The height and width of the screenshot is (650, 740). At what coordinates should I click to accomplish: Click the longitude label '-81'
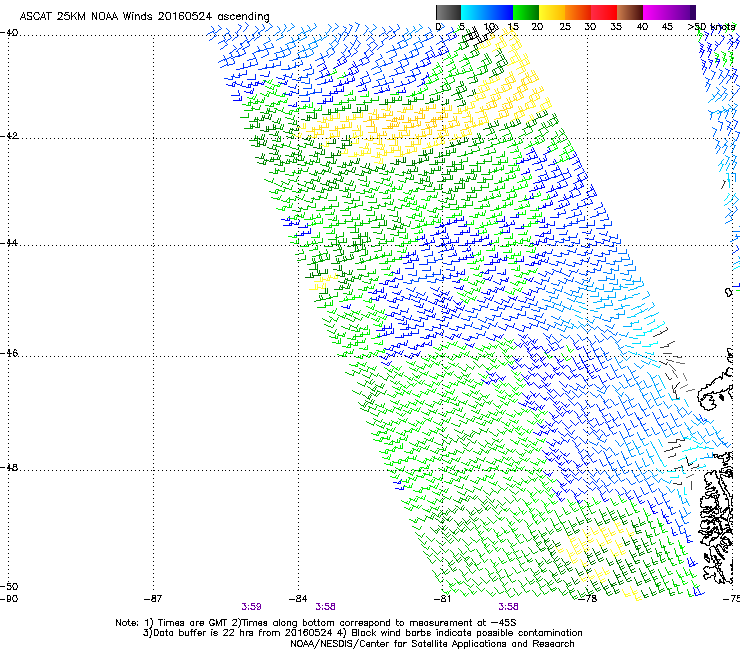[443, 599]
